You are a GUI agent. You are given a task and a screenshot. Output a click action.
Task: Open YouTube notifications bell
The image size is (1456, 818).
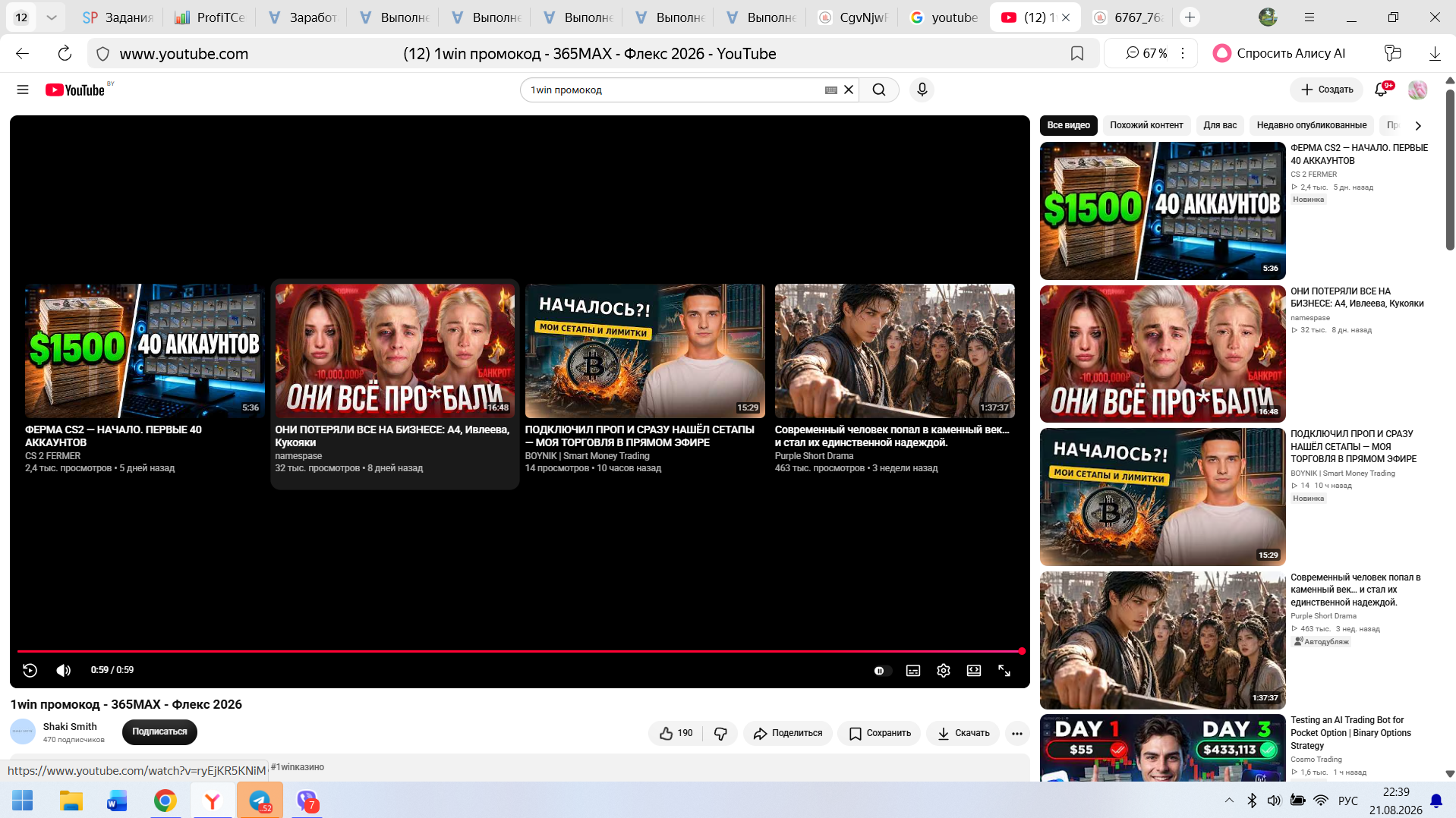pos(1381,90)
